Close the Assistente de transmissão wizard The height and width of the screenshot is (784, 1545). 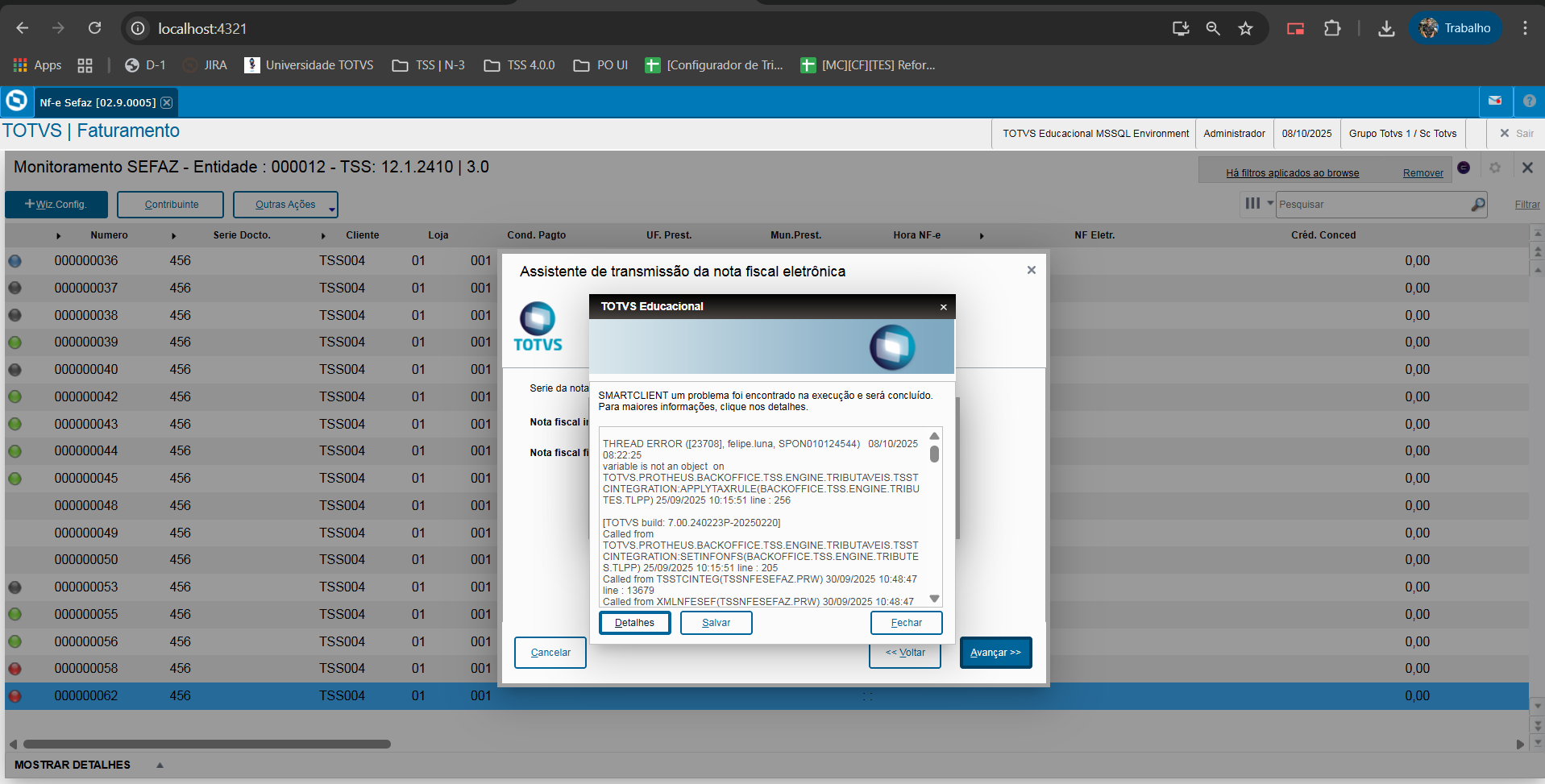click(1031, 270)
